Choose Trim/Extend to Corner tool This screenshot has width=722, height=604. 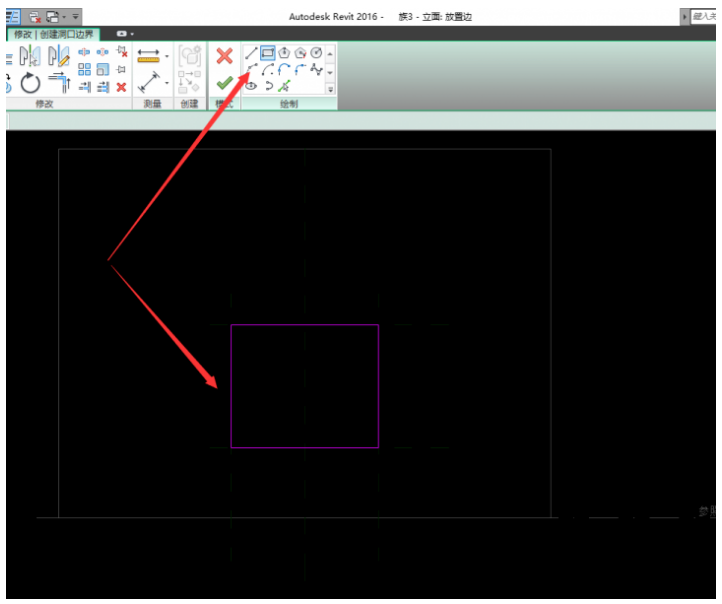point(59,82)
